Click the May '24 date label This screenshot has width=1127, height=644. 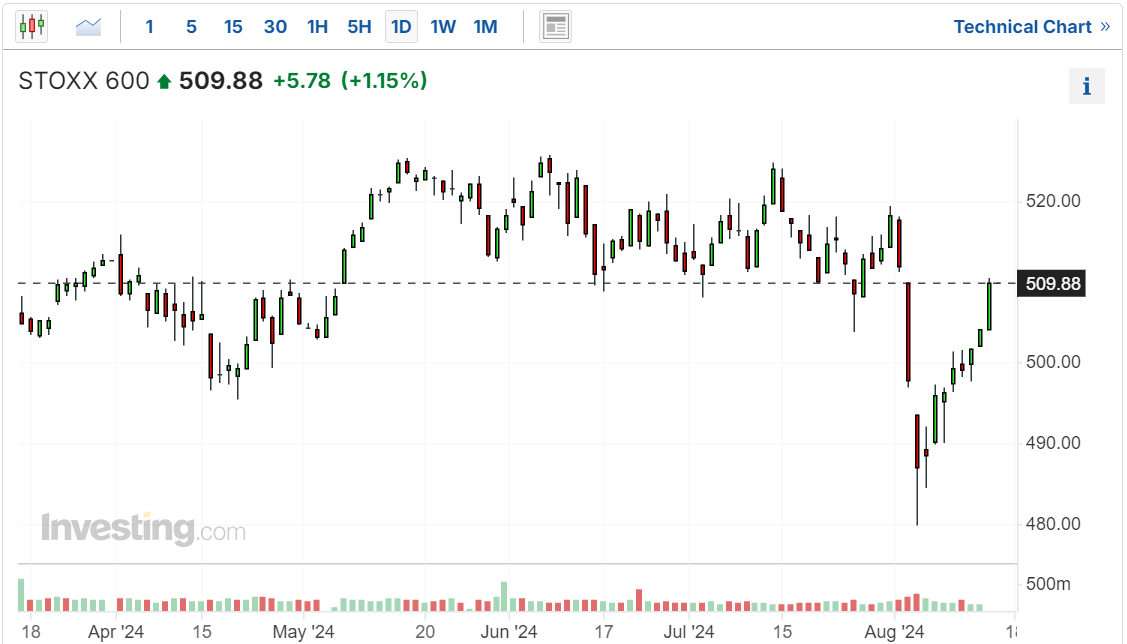point(303,632)
